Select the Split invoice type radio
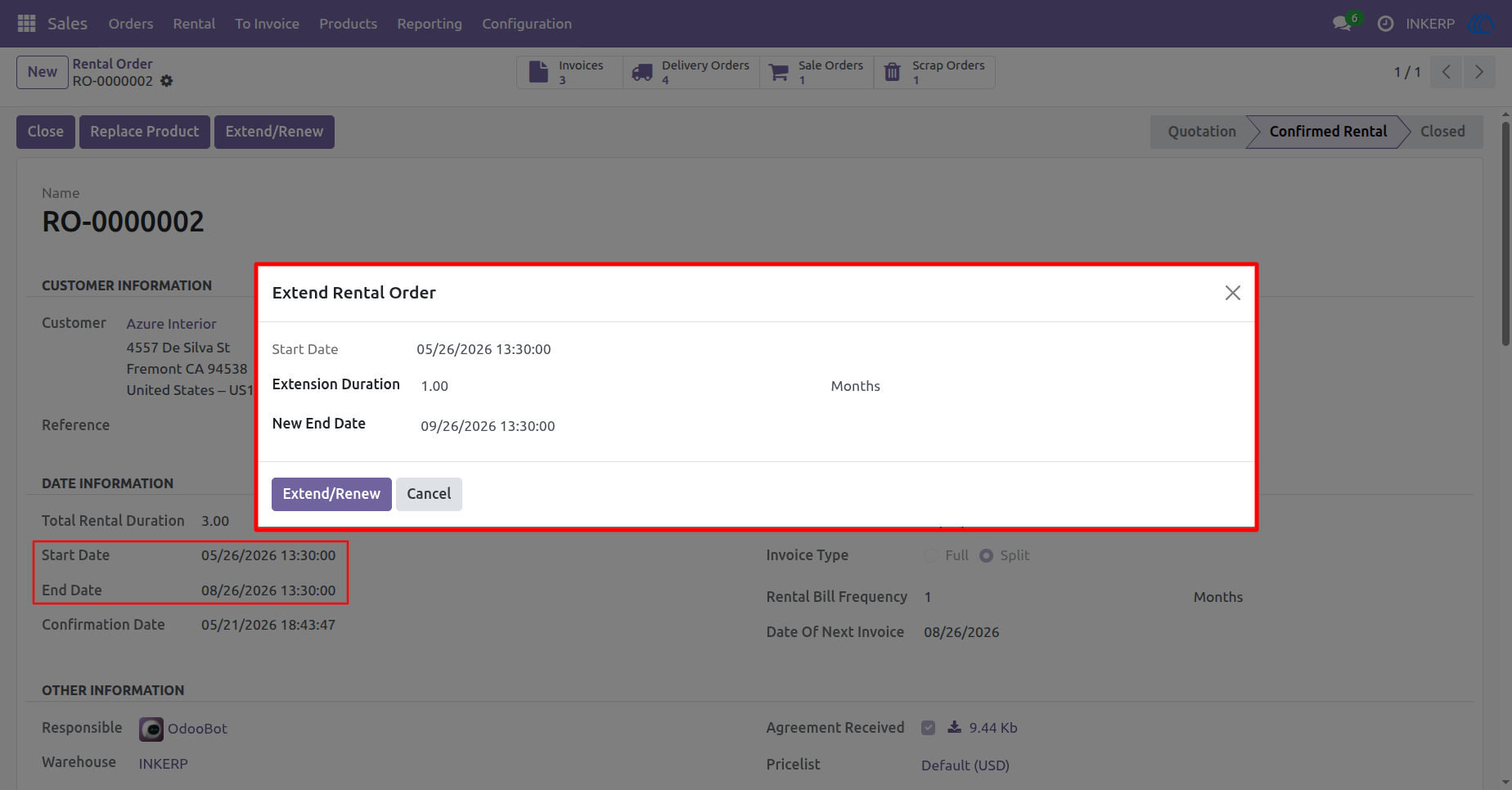1512x790 pixels. pos(986,555)
